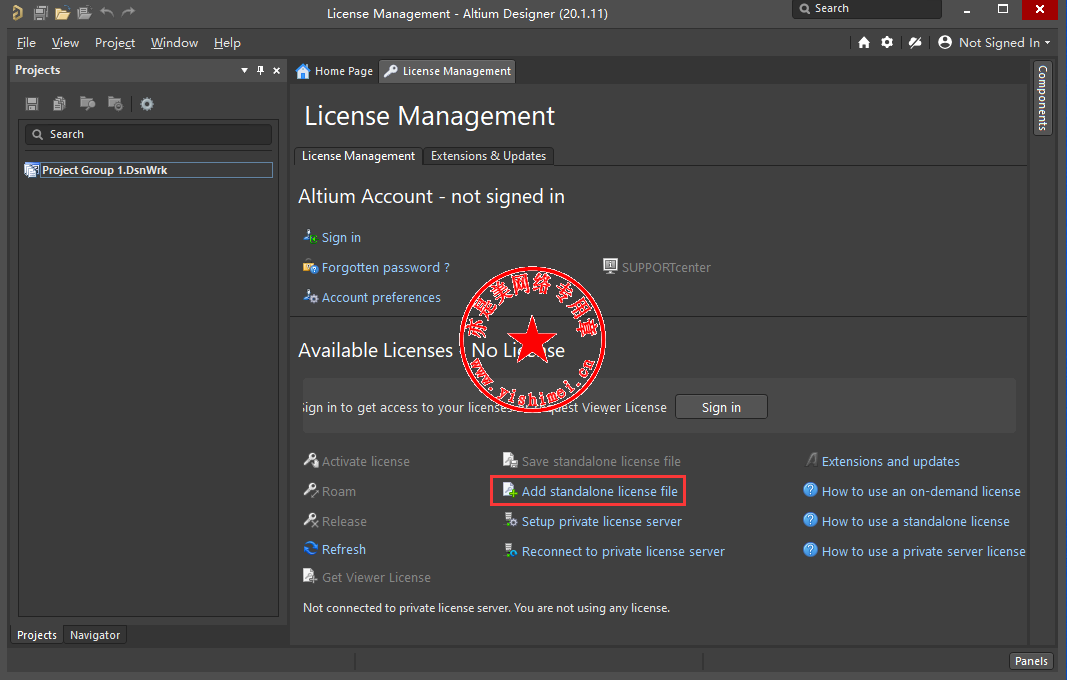Switch to the Navigator panel tab
Screen dimensions: 1067x680
pos(95,635)
